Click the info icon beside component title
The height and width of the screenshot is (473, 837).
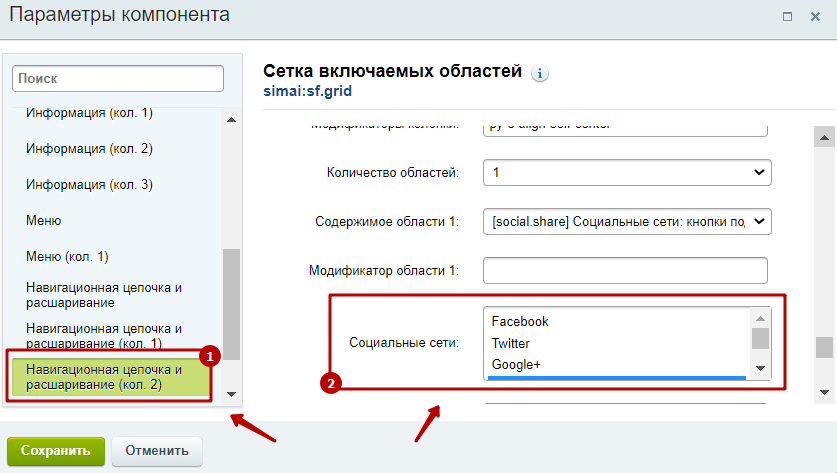541,74
